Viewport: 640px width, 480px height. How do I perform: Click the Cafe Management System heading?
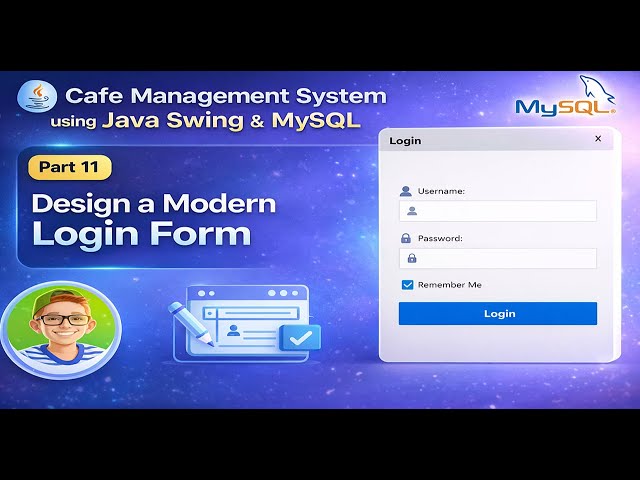click(x=225, y=96)
